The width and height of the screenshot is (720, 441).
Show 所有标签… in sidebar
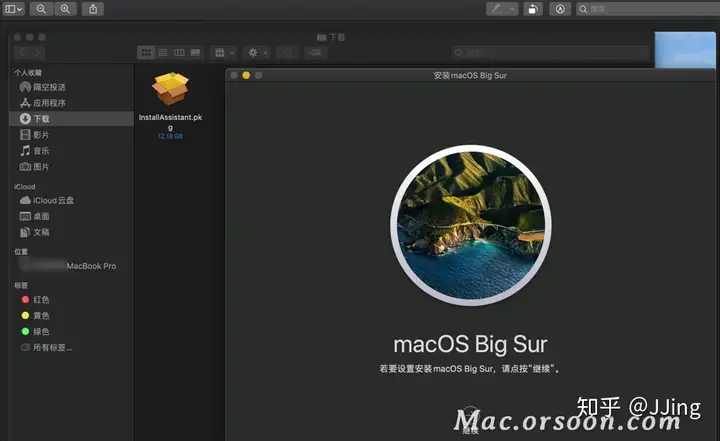tap(46, 347)
